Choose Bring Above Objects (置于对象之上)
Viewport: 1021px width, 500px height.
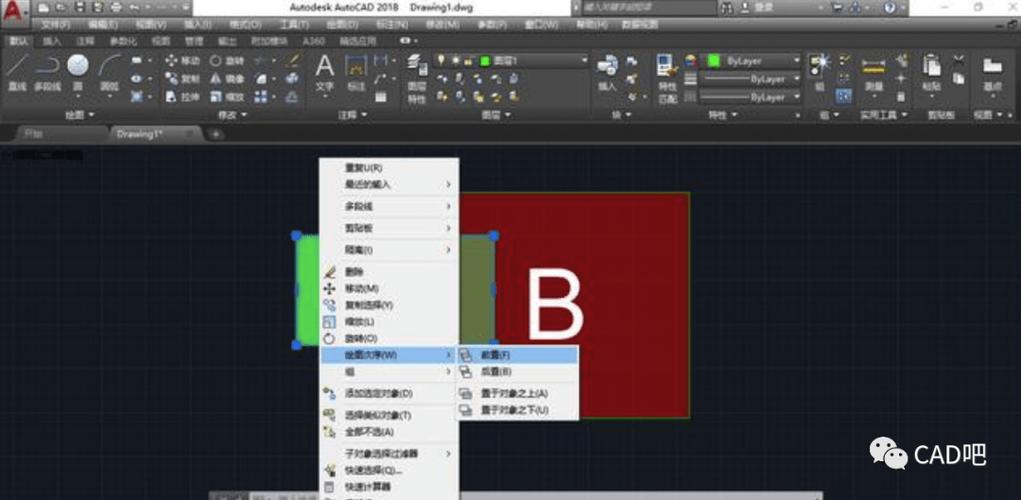pyautogui.click(x=518, y=393)
